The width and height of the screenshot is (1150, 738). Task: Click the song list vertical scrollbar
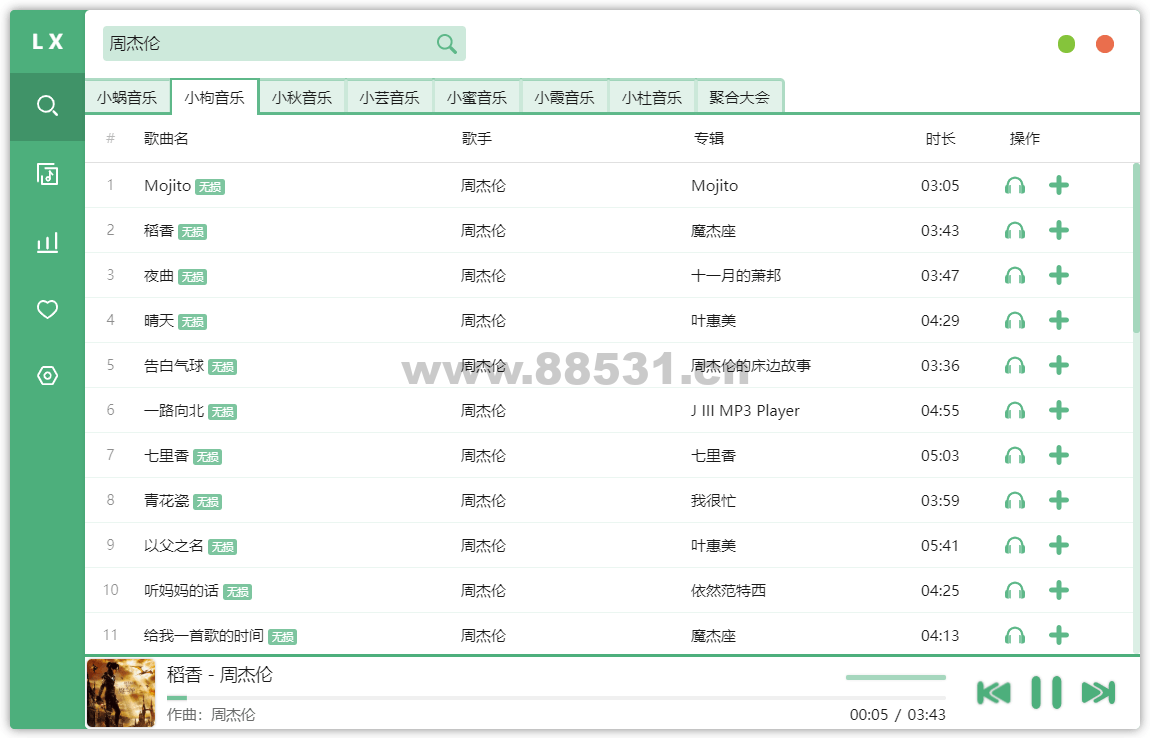(1136, 248)
